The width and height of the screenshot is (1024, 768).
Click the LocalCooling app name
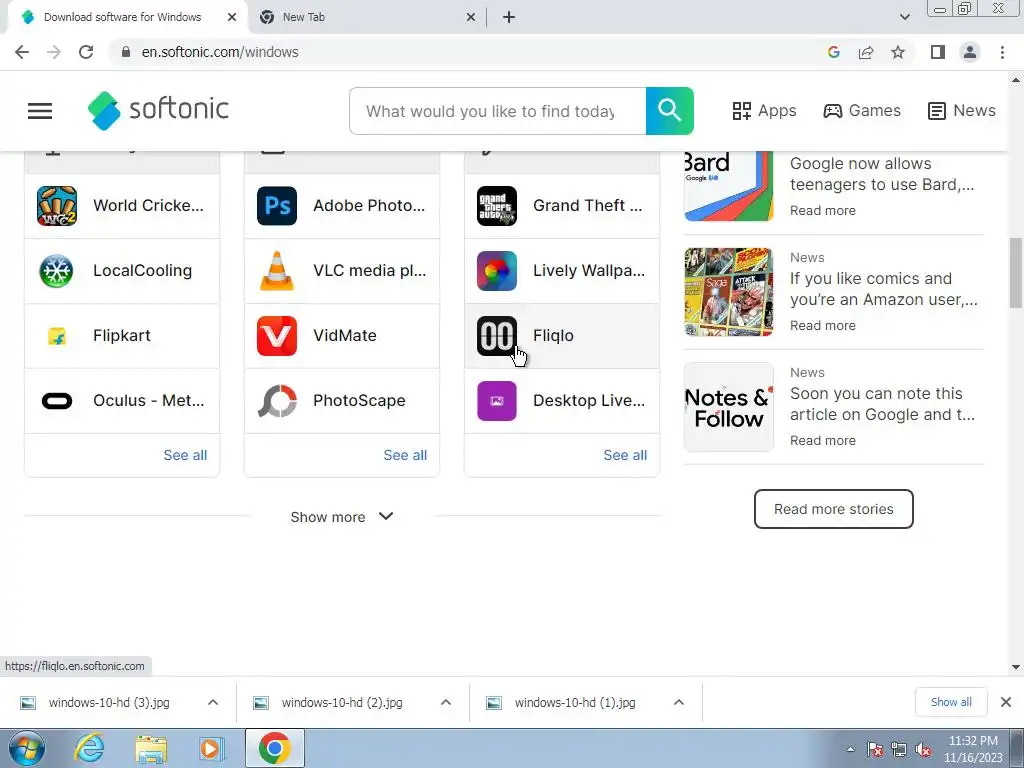pyautogui.click(x=142, y=270)
